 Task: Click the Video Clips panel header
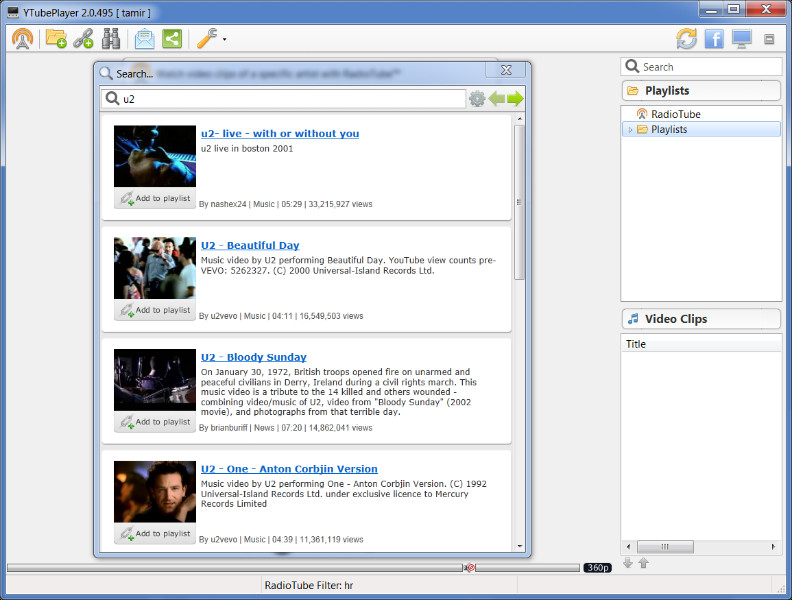pyautogui.click(x=701, y=319)
